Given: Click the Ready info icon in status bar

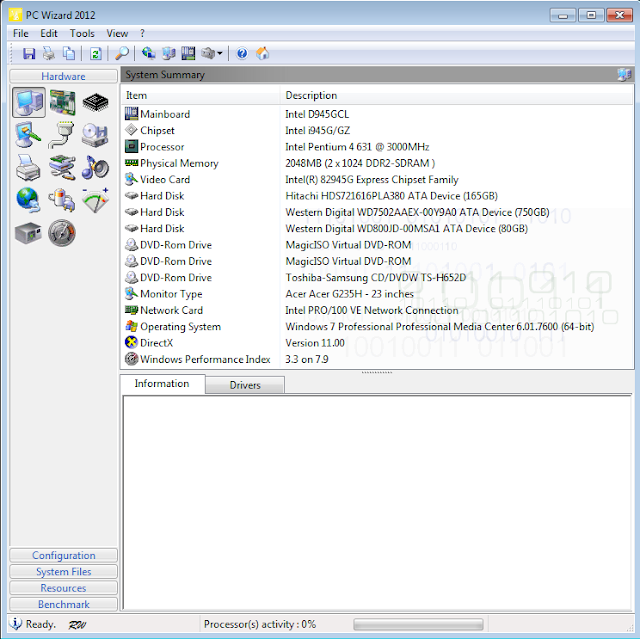Looking at the screenshot, I should (x=16, y=623).
